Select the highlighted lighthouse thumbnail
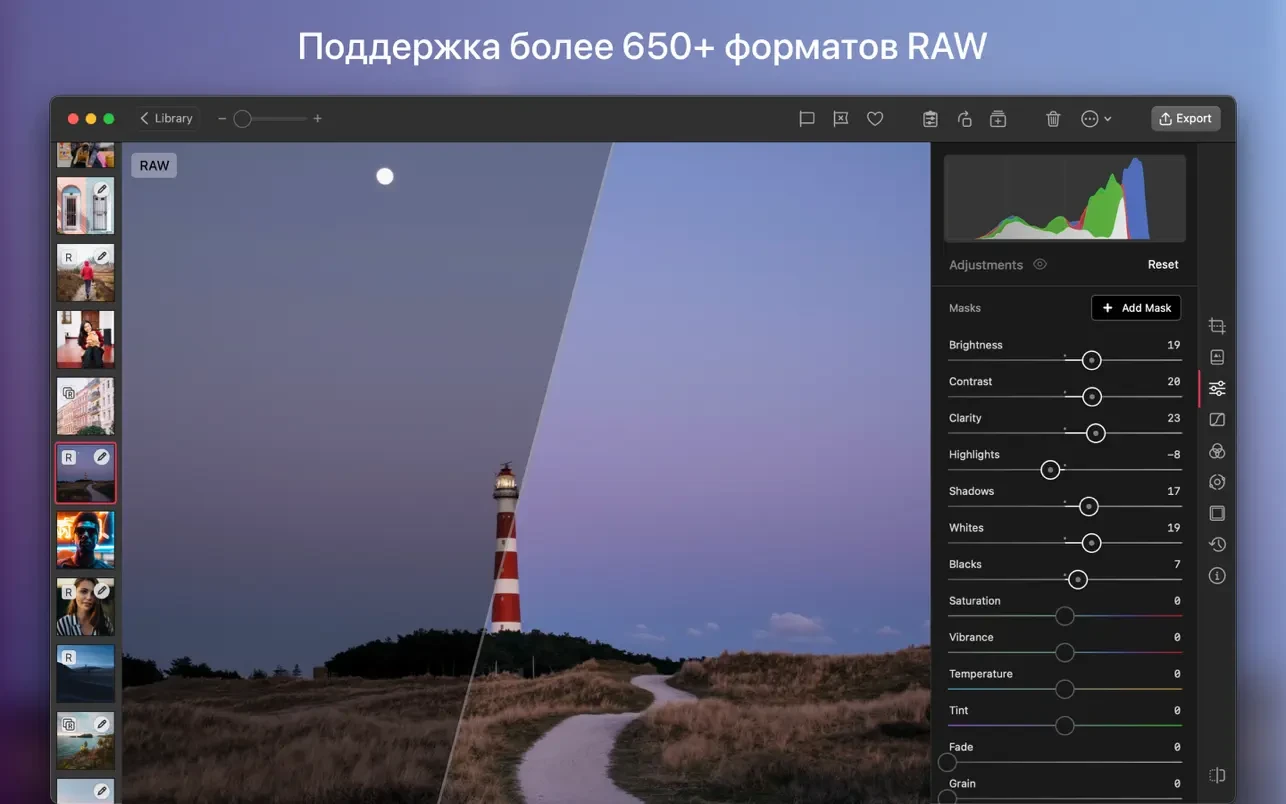 (86, 473)
